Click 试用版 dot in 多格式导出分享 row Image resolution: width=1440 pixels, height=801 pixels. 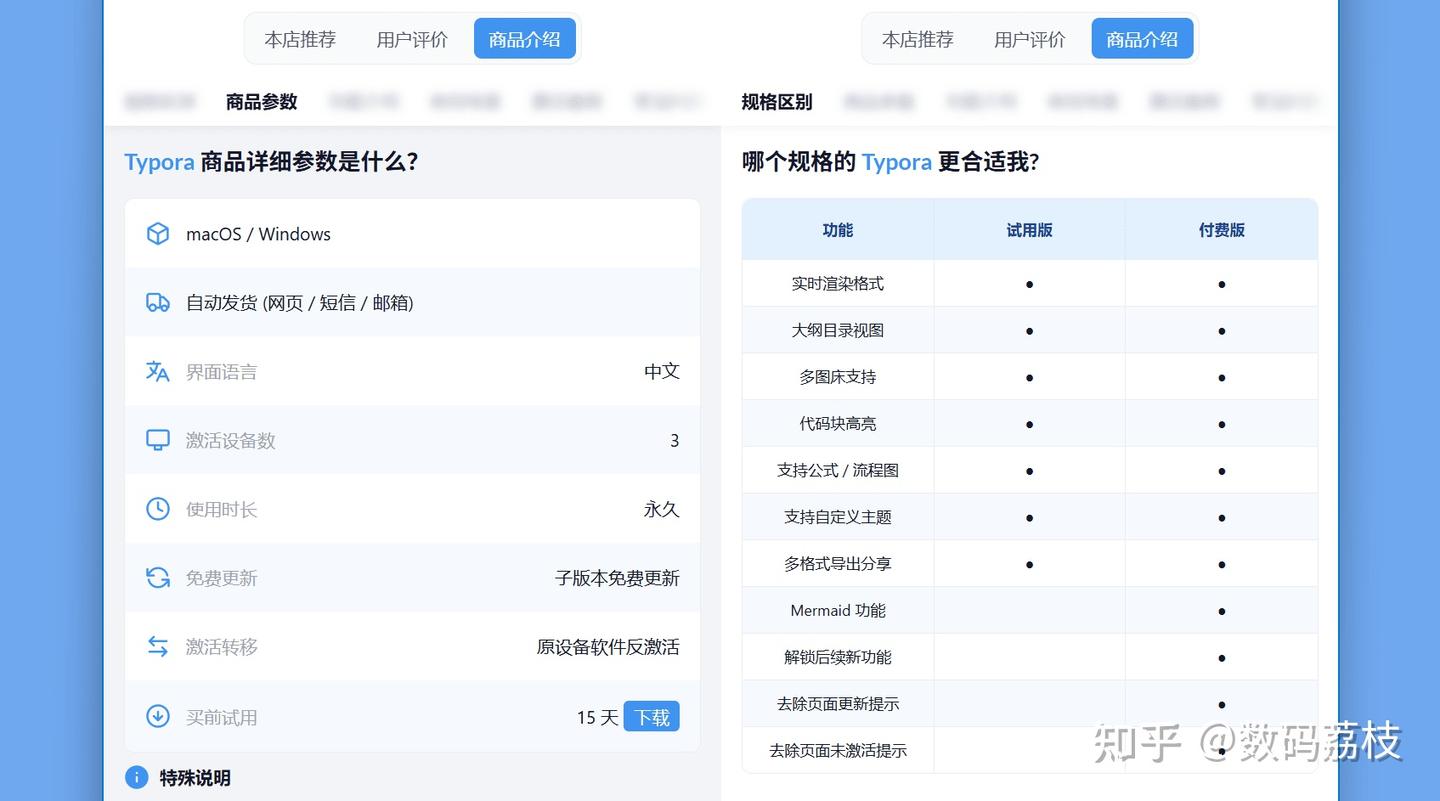coord(1030,564)
